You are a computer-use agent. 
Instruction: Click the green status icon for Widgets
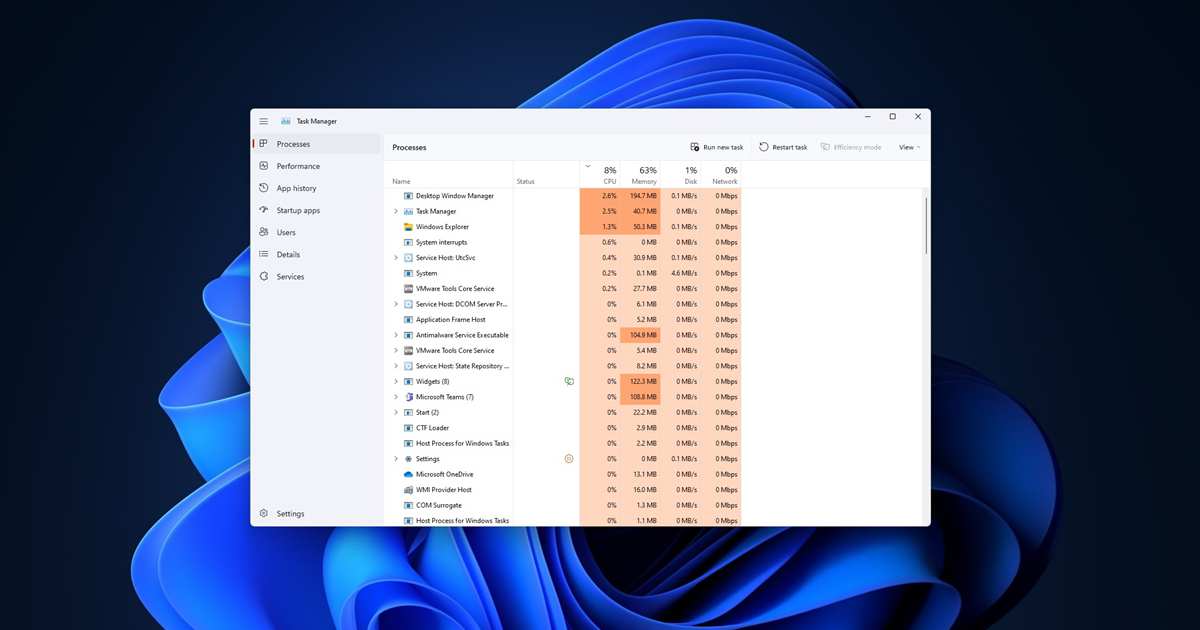pos(569,381)
